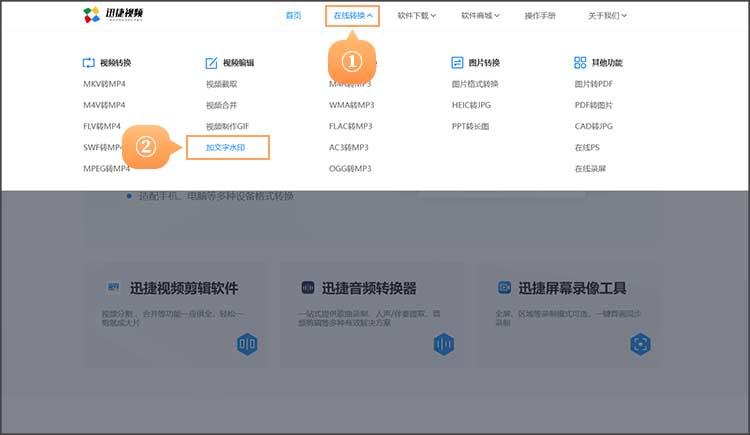
Task: Select OGG转MP3 converter
Action: click(x=350, y=168)
